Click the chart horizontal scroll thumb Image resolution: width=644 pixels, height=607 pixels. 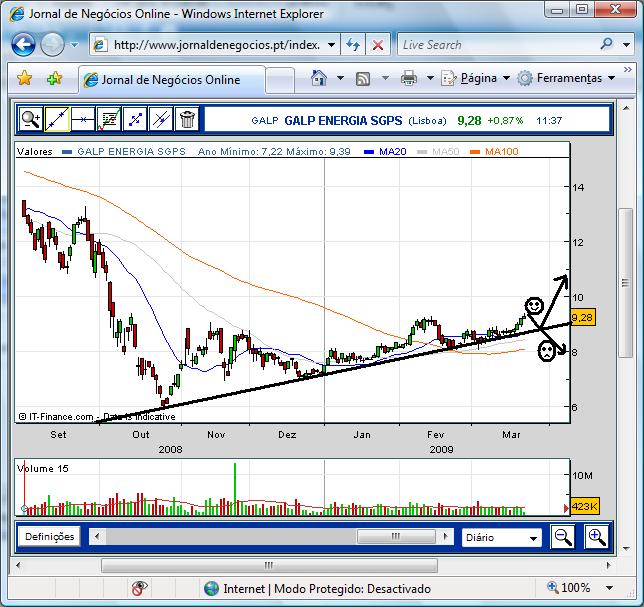[396, 536]
